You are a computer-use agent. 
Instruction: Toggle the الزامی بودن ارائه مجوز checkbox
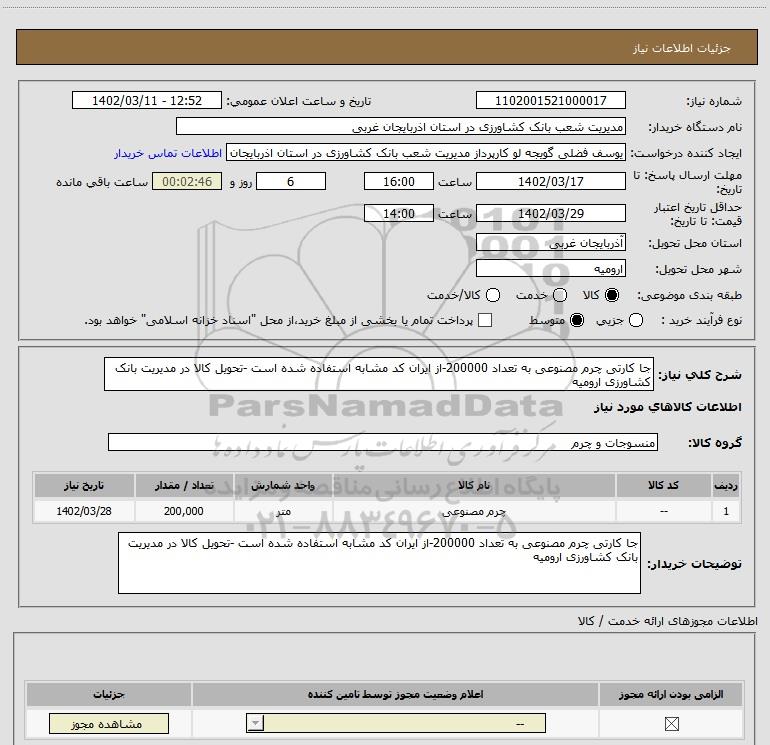(671, 723)
